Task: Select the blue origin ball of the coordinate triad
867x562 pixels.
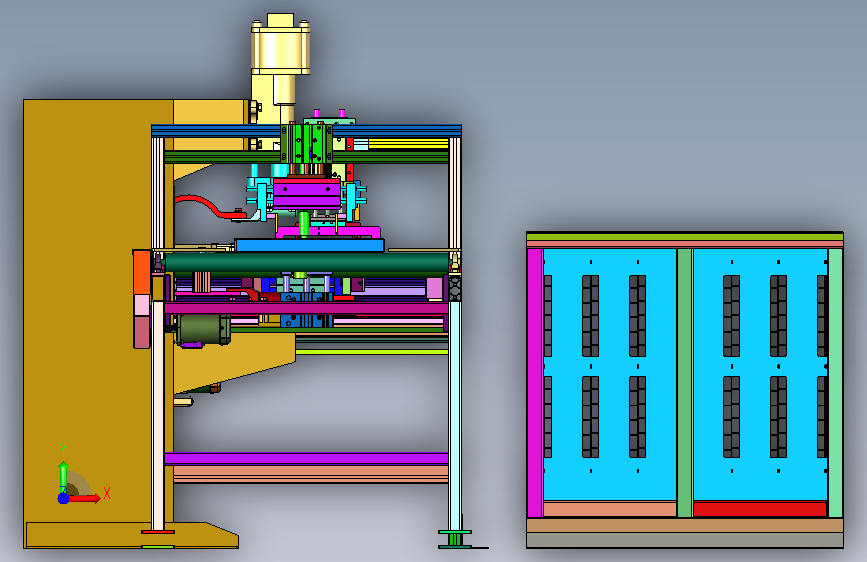Action: (x=64, y=498)
